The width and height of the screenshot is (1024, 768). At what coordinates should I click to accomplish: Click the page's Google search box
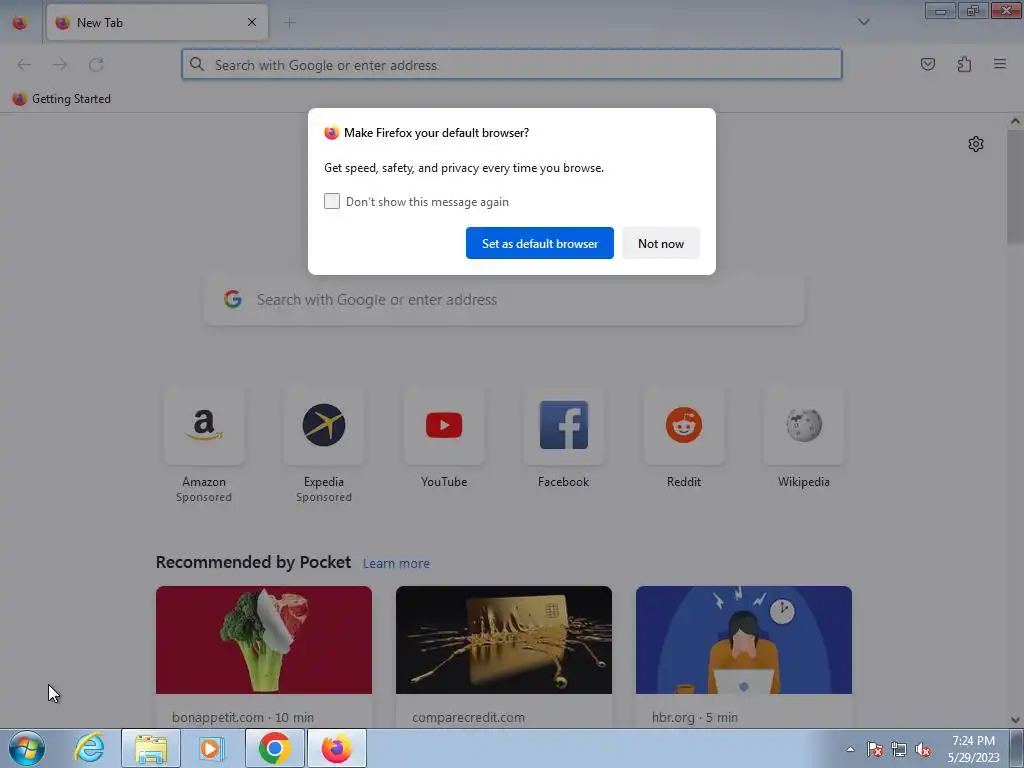click(x=504, y=300)
